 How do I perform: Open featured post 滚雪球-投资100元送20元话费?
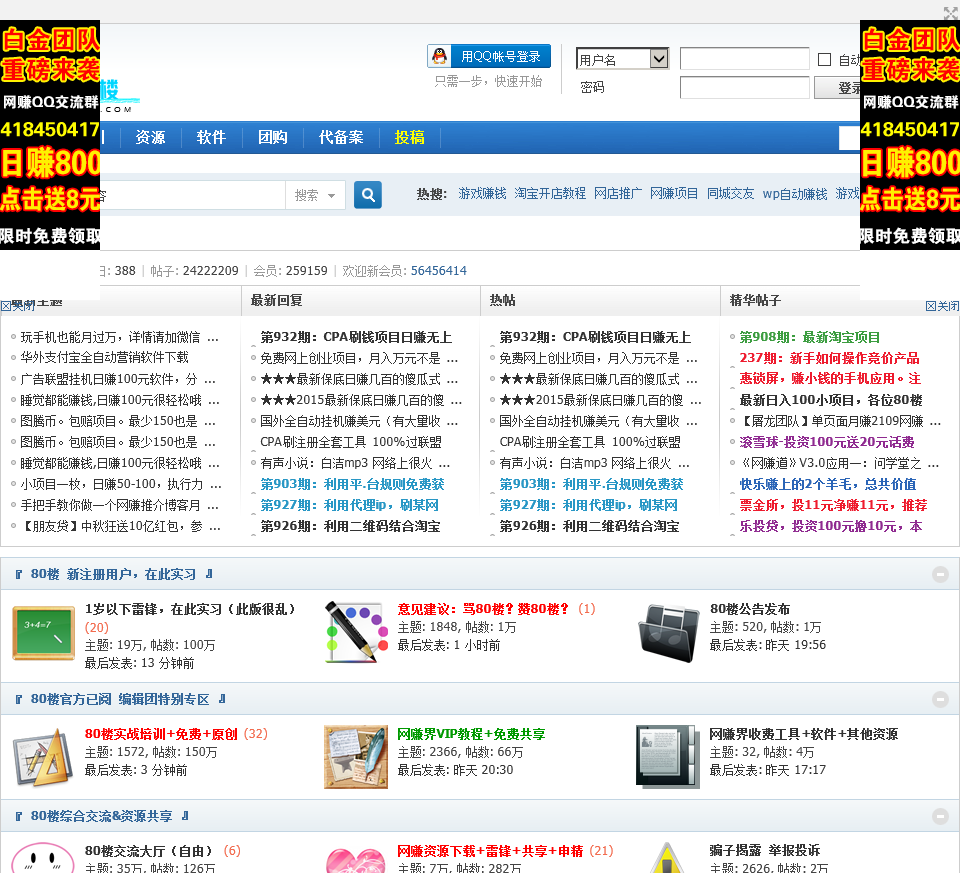(x=827, y=442)
